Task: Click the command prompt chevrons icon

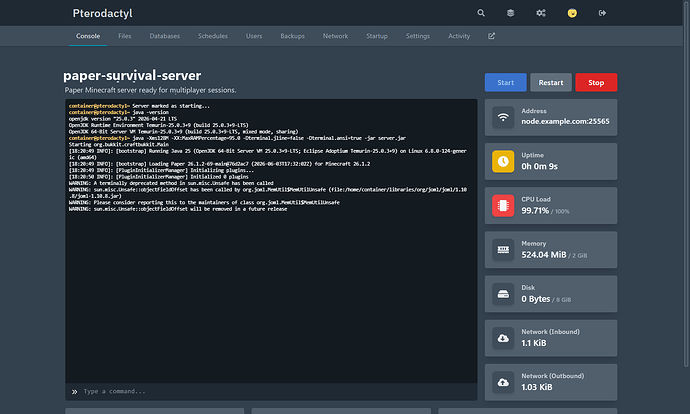Action: (x=74, y=392)
